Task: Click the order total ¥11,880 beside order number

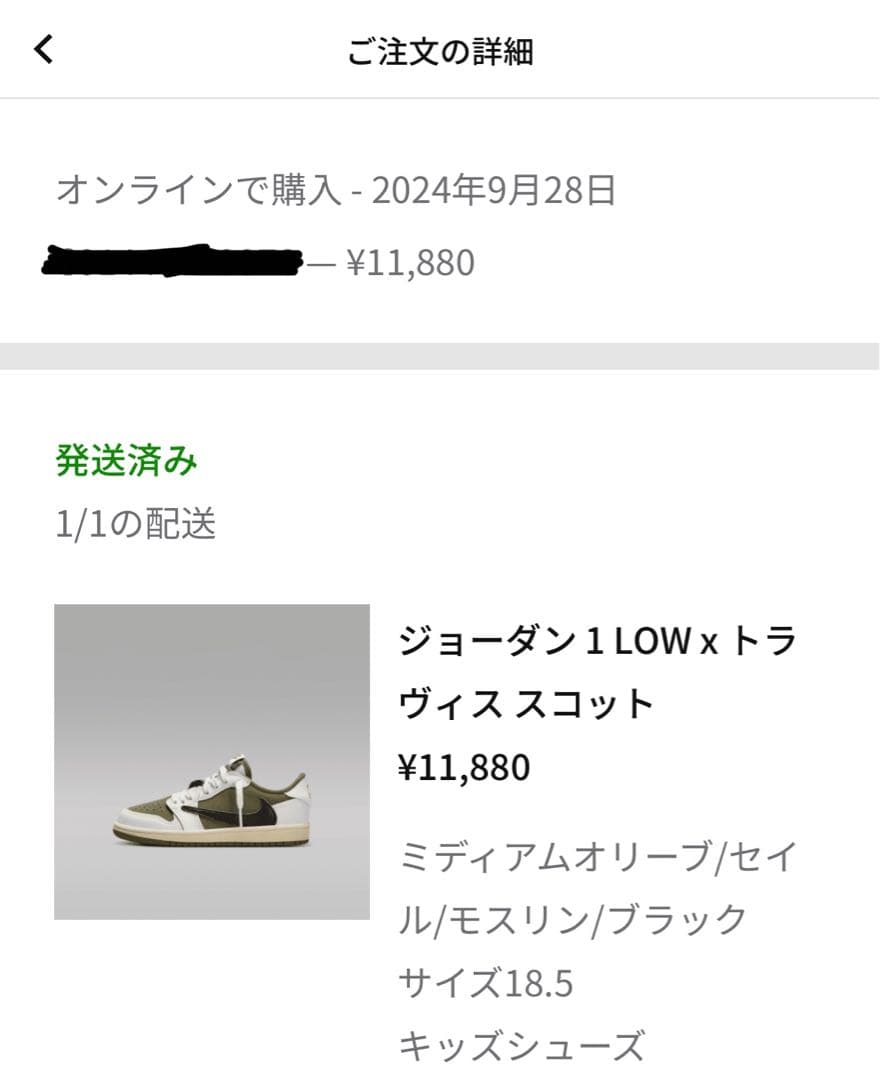Action: tap(410, 263)
